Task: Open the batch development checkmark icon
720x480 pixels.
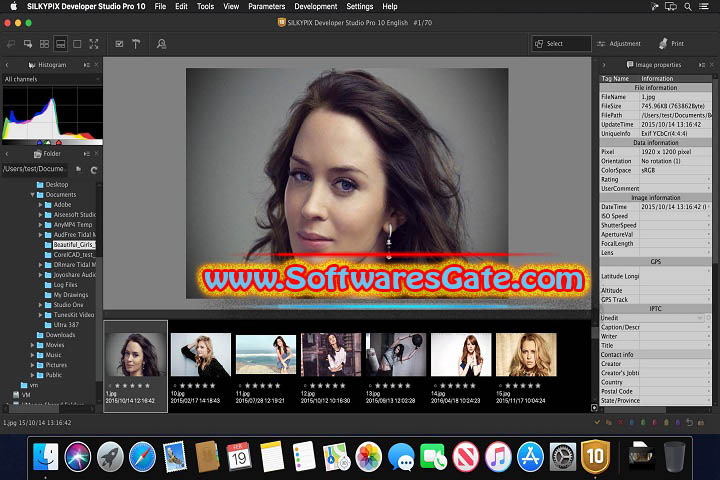Action: coord(119,44)
